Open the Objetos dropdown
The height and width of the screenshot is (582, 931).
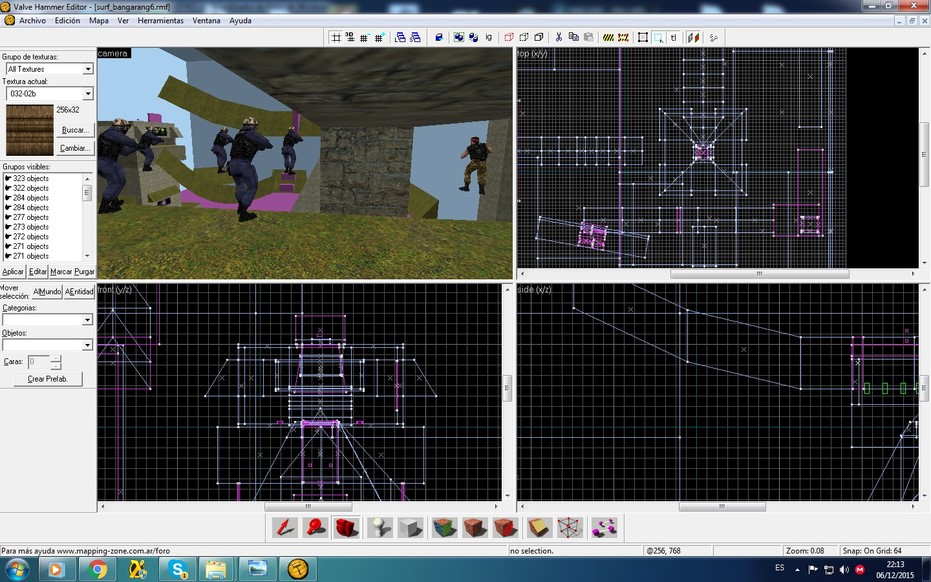[87, 345]
